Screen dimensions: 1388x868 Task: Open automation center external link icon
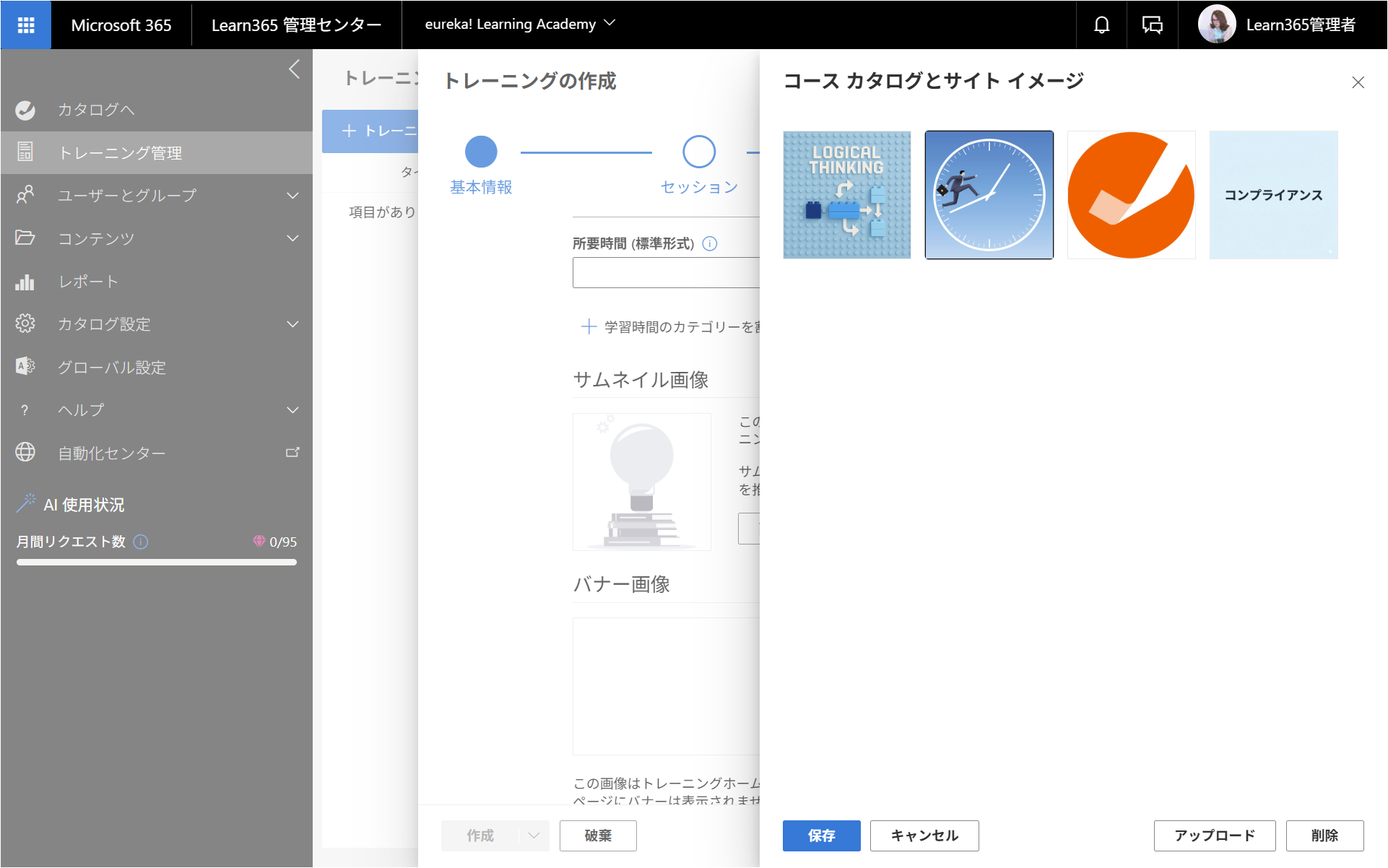pyautogui.click(x=292, y=453)
